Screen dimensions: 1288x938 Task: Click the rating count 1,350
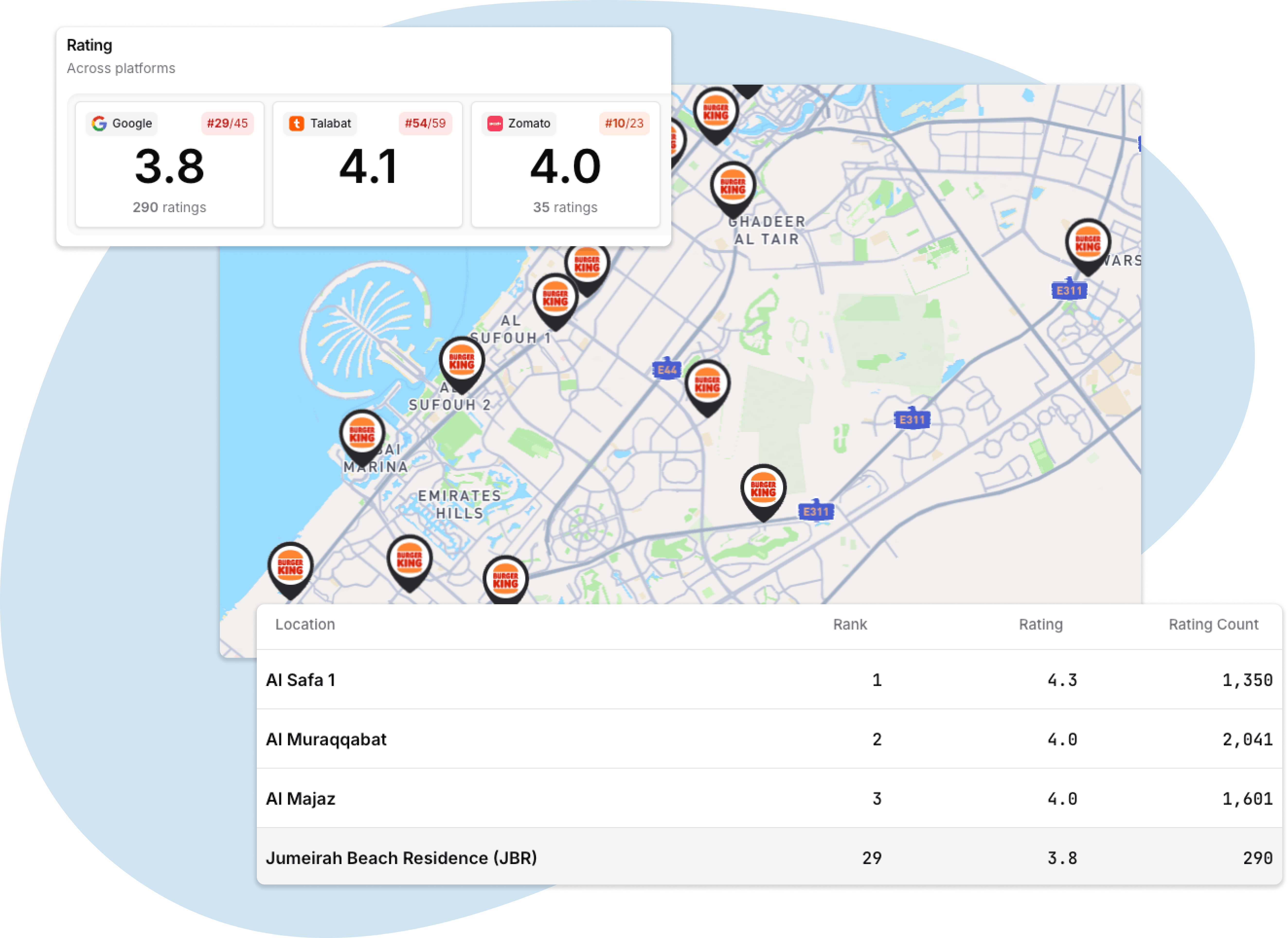(x=1247, y=680)
